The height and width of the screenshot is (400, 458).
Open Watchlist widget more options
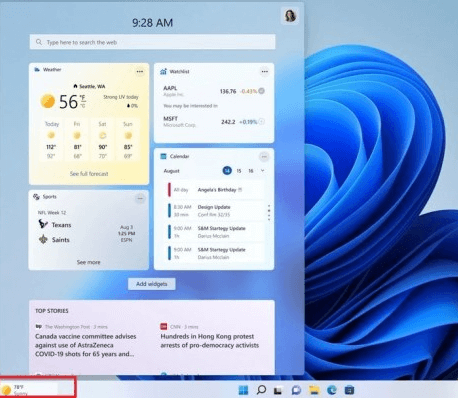(x=265, y=71)
